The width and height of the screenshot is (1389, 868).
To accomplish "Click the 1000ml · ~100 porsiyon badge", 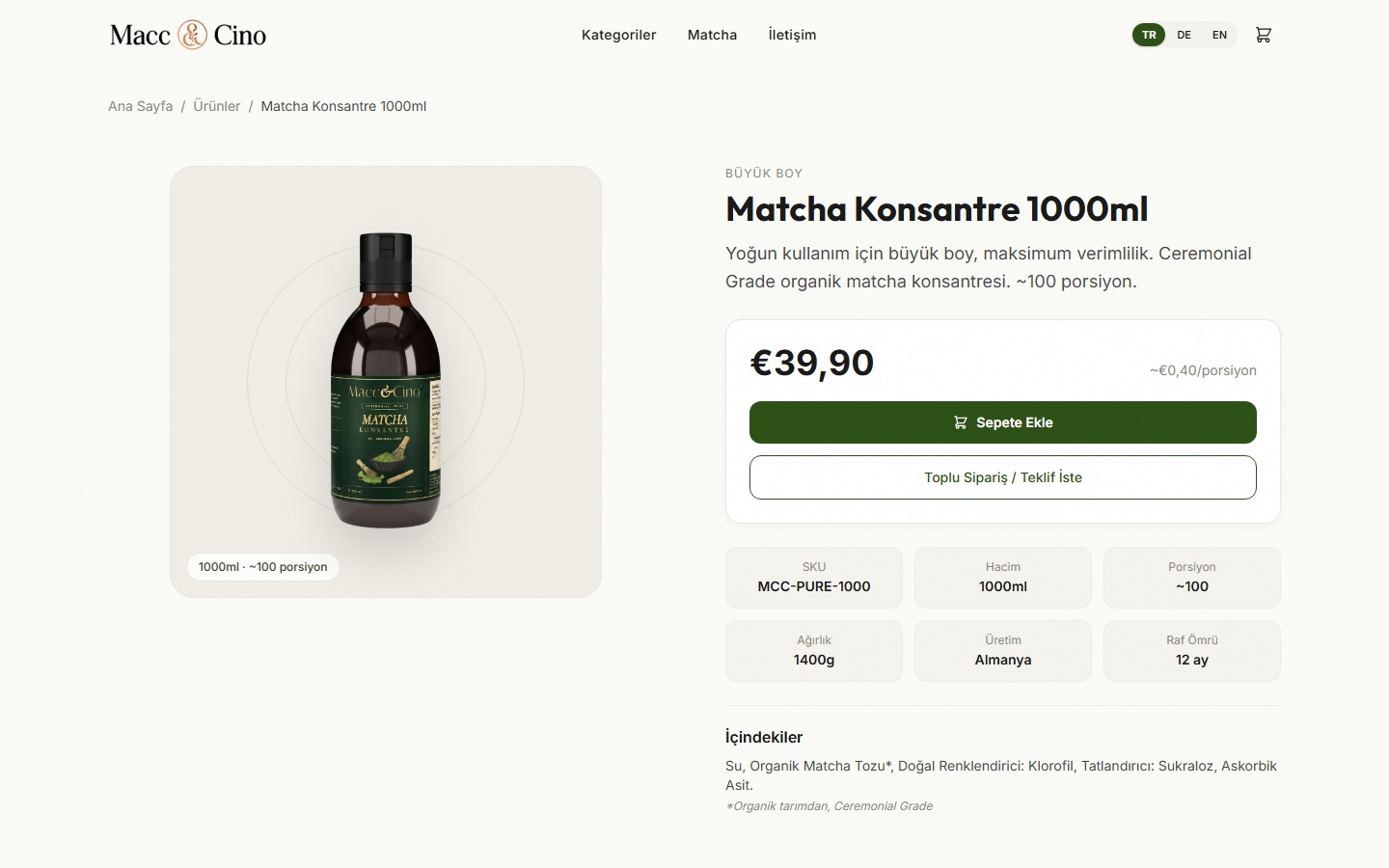I will click(263, 567).
